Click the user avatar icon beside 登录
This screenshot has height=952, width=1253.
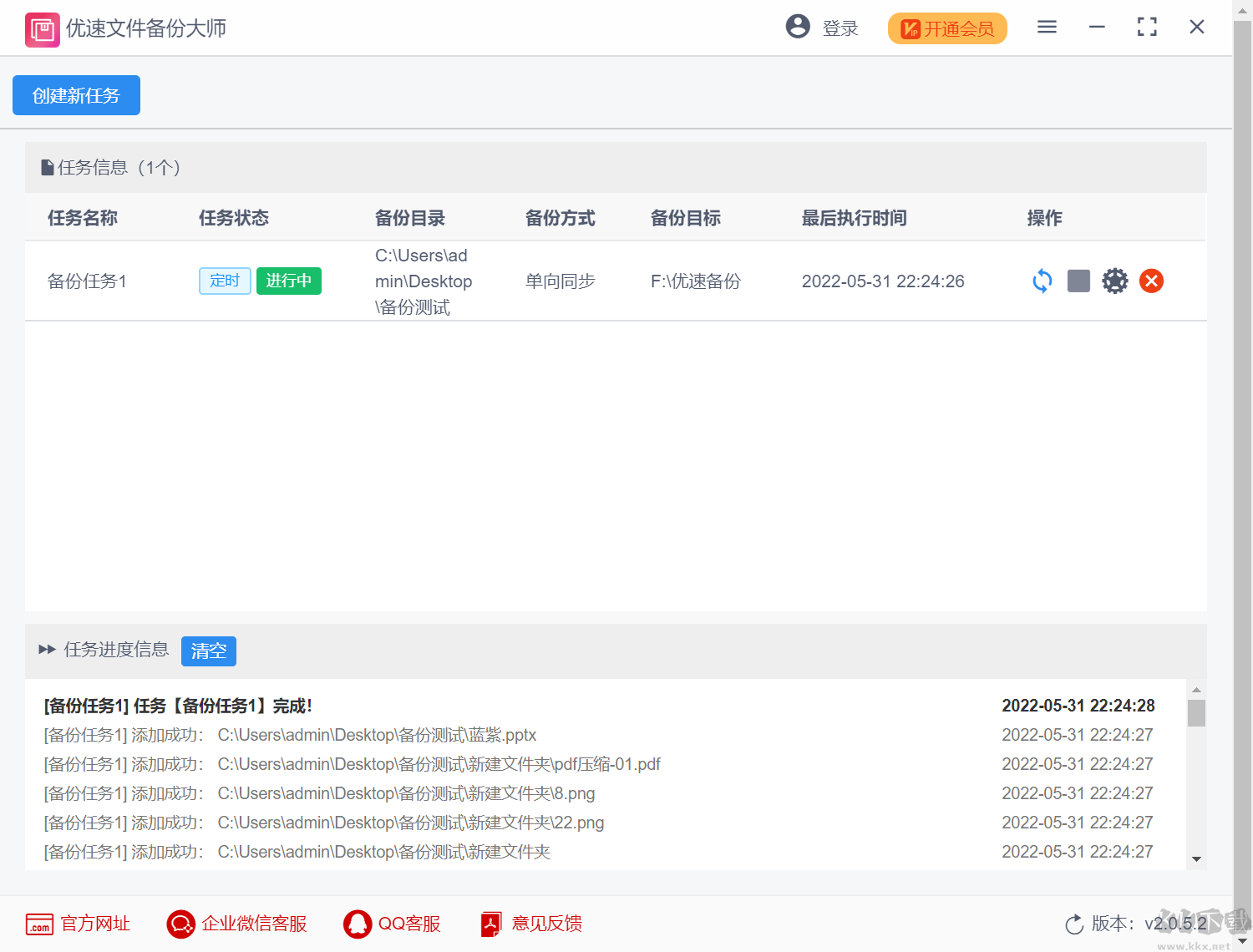(798, 27)
